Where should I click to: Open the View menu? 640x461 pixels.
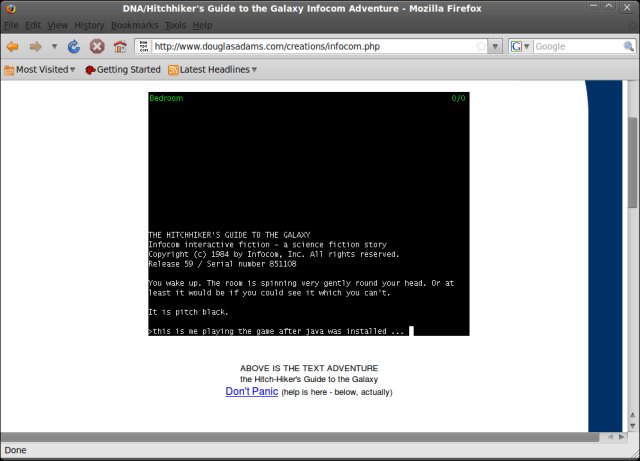(x=58, y=25)
